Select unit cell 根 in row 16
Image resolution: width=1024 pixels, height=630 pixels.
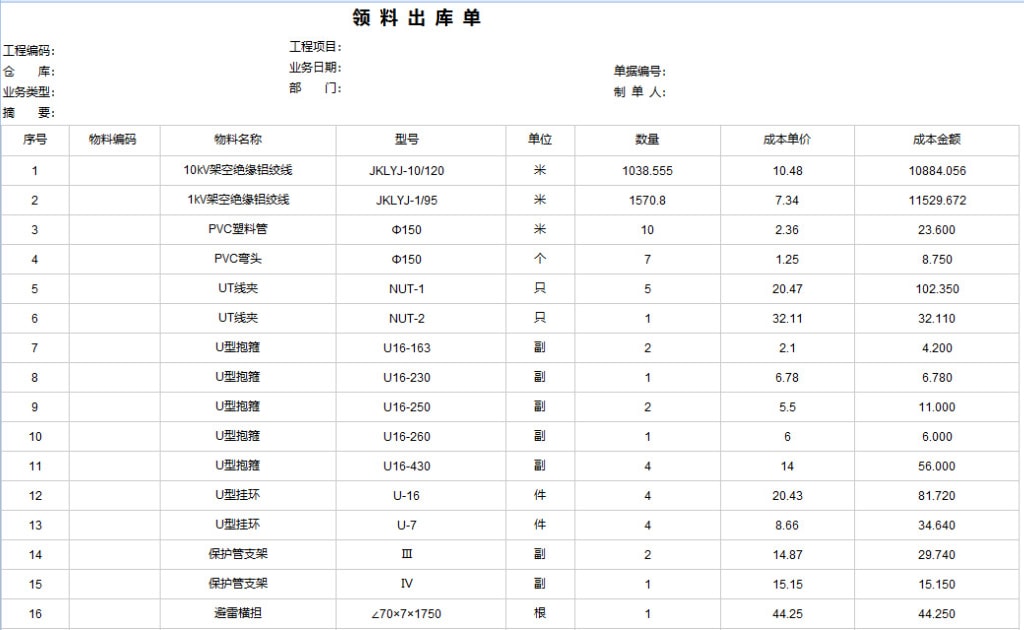(540, 614)
